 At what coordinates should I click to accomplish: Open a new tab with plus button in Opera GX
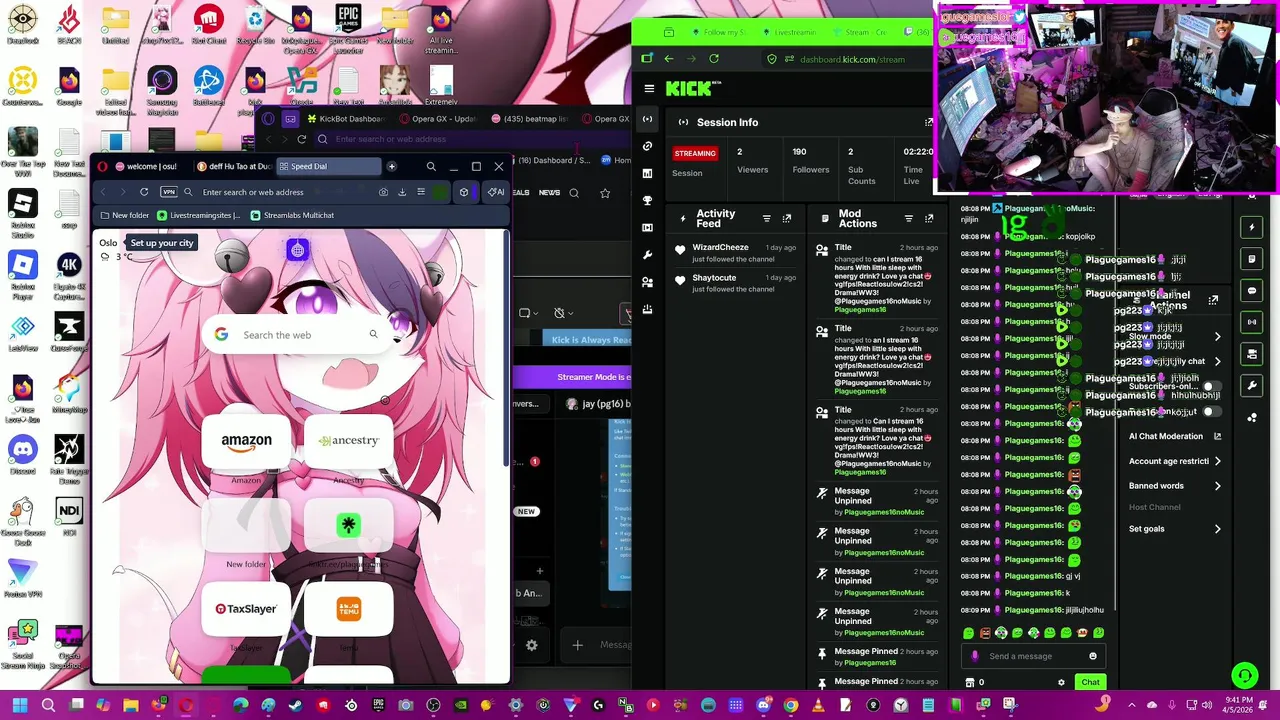pos(392,166)
